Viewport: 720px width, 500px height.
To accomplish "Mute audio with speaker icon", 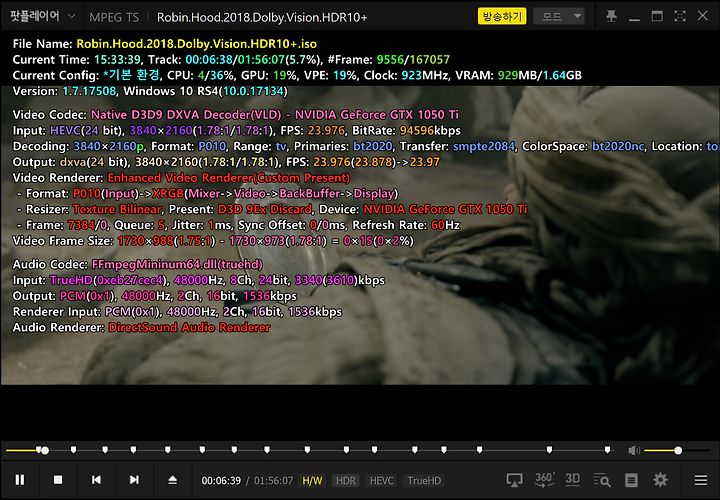I will click(x=634, y=450).
